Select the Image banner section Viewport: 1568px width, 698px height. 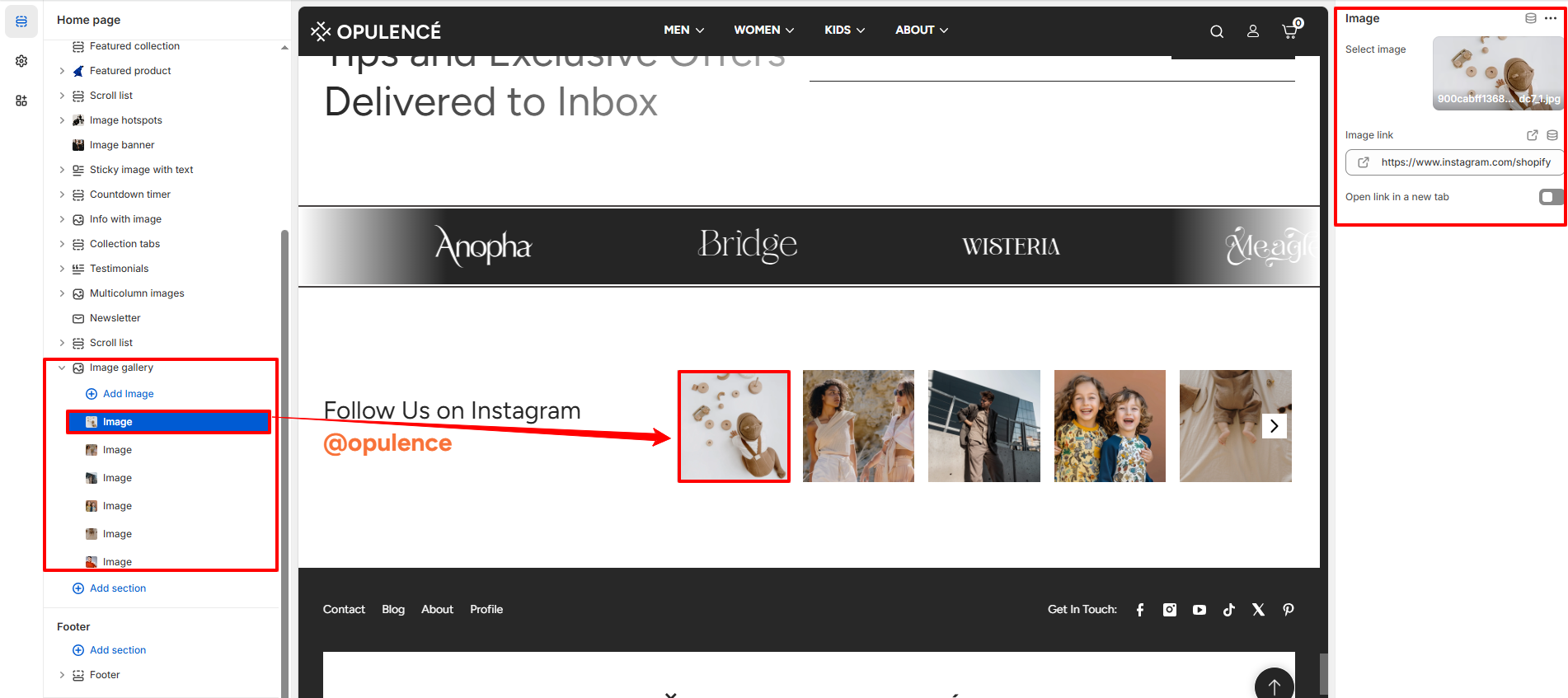(x=122, y=145)
